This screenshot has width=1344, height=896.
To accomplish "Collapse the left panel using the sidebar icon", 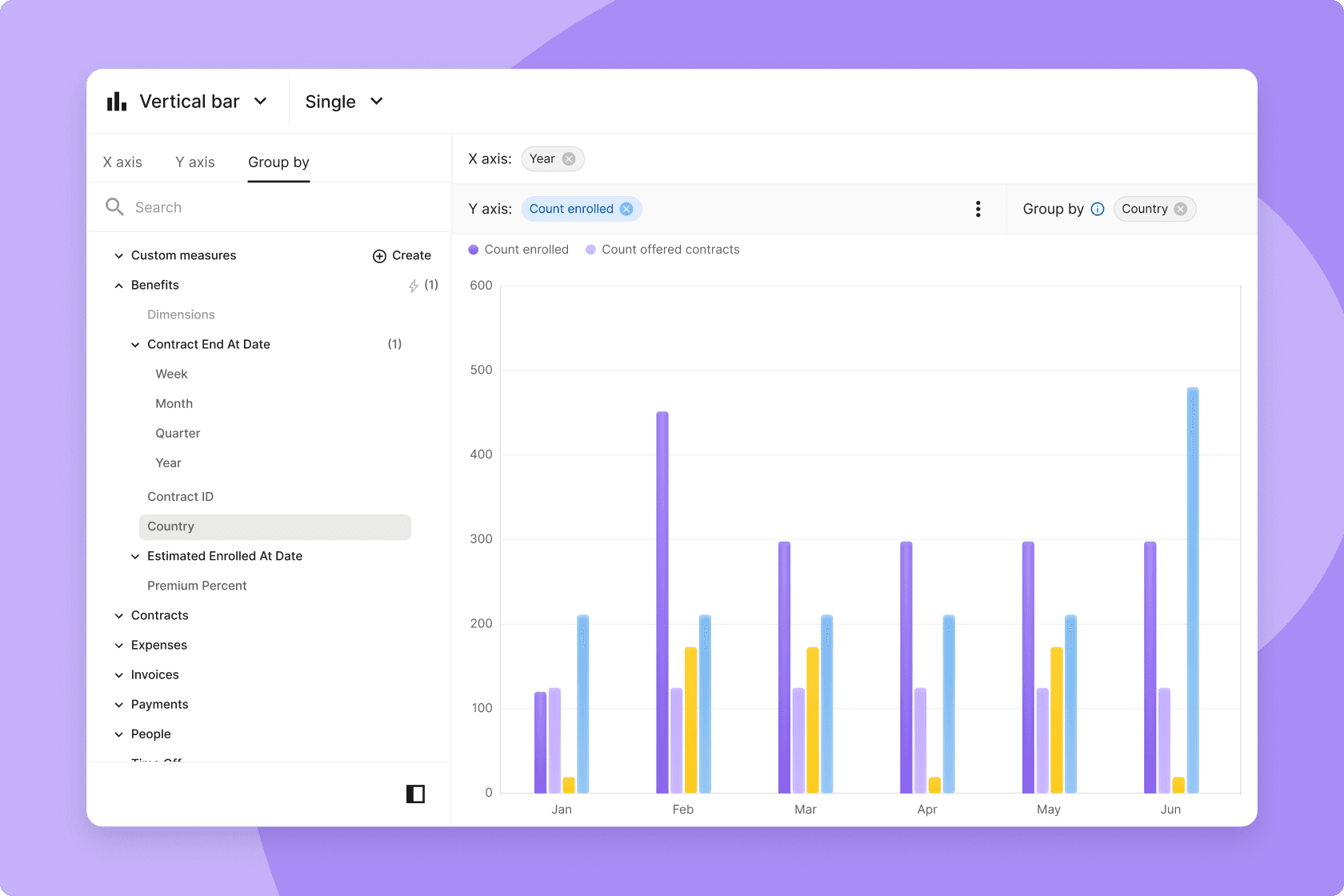I will click(415, 794).
